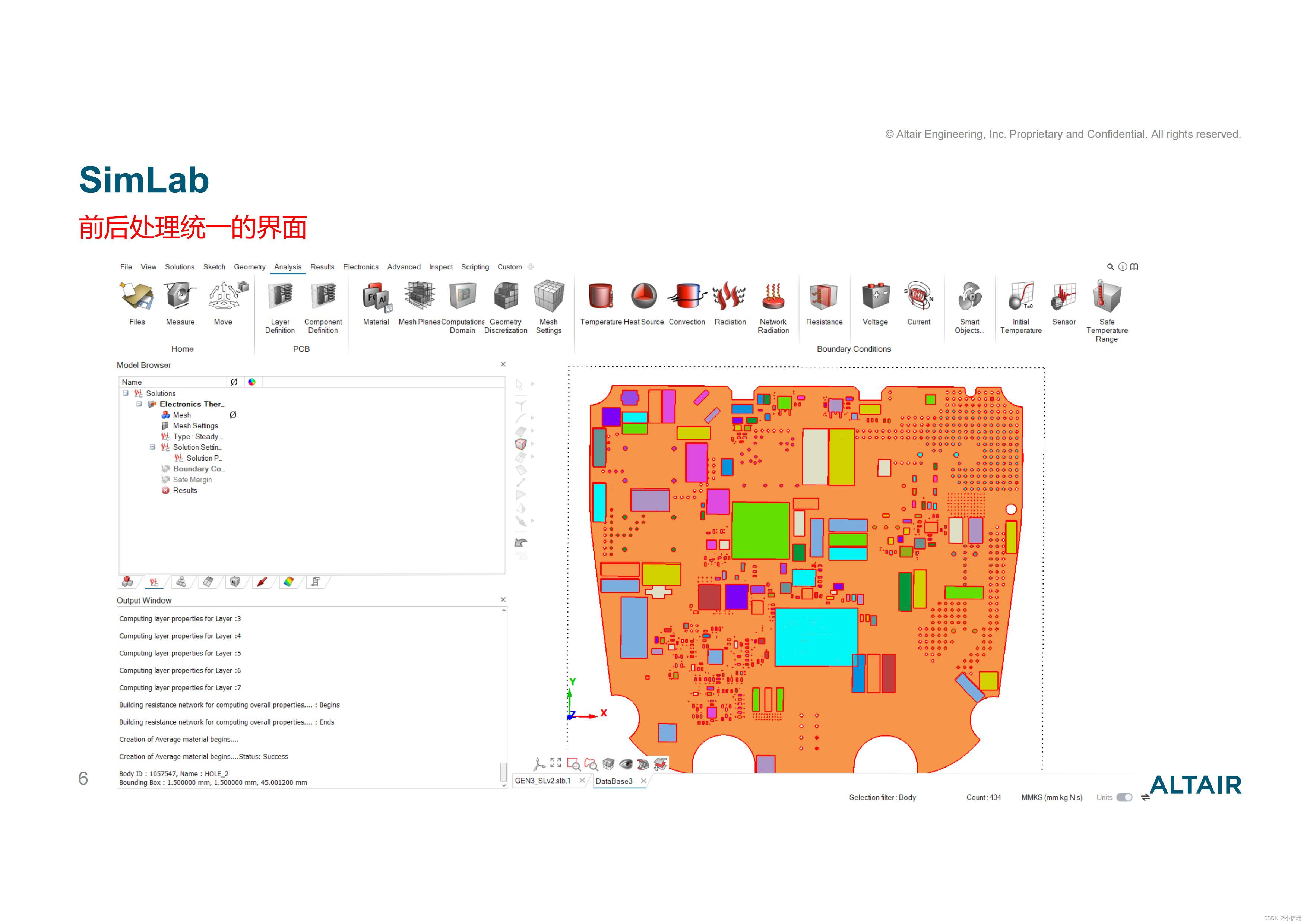Switch to GEN3_SLv2.slb.1 document tab
Image resolution: width=1307 pixels, height=924 pixels.
click(543, 781)
